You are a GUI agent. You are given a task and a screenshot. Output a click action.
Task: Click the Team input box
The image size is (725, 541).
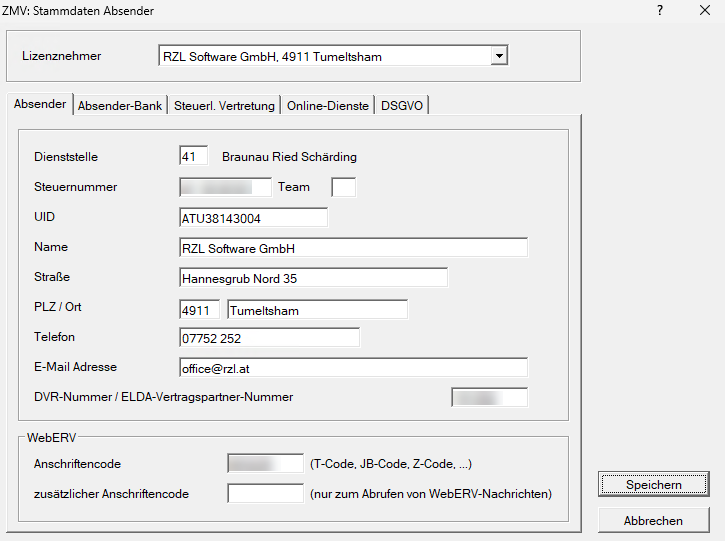click(x=343, y=187)
